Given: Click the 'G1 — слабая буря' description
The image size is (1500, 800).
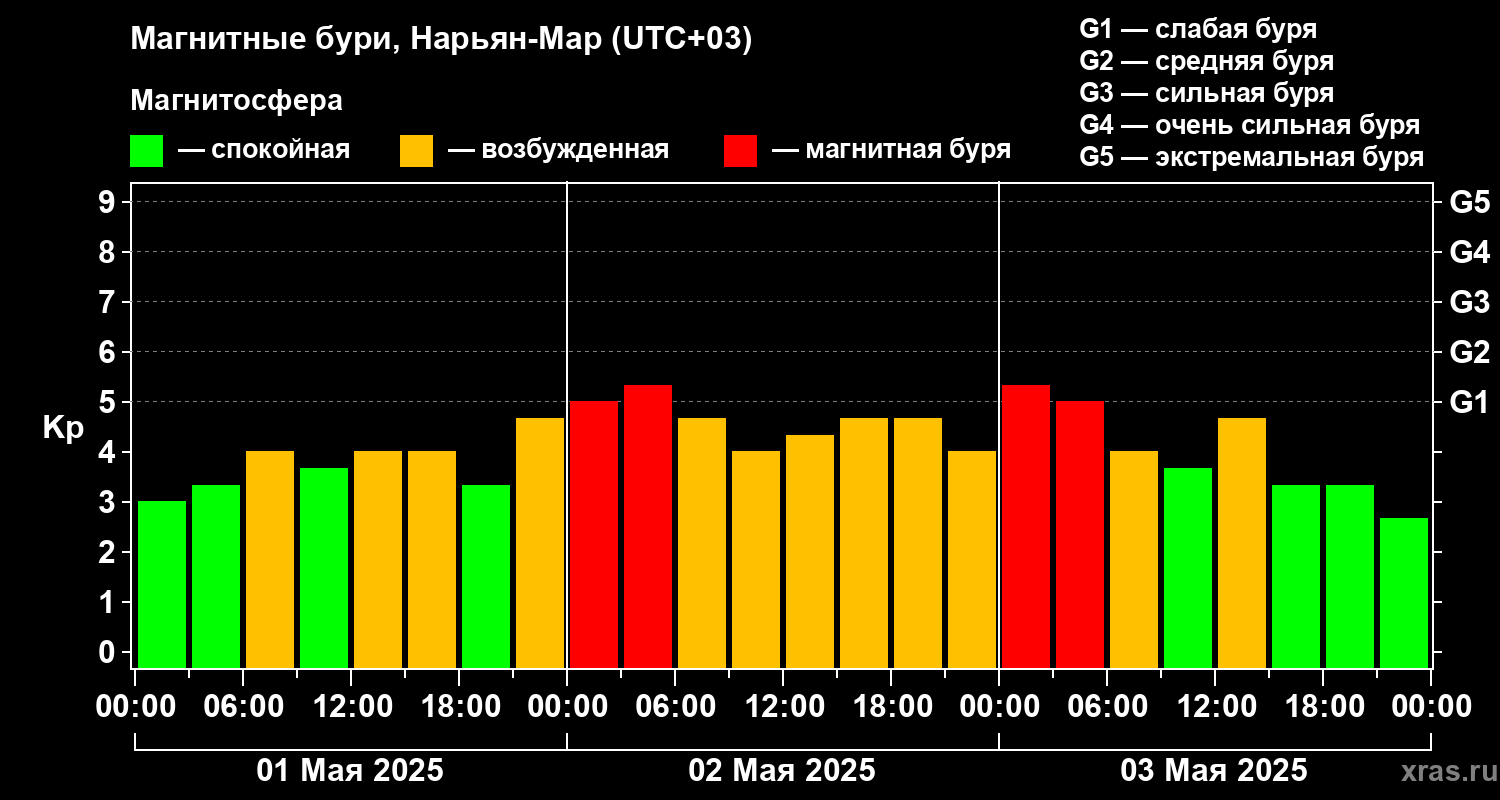Looking at the screenshot, I should coord(1198,29).
